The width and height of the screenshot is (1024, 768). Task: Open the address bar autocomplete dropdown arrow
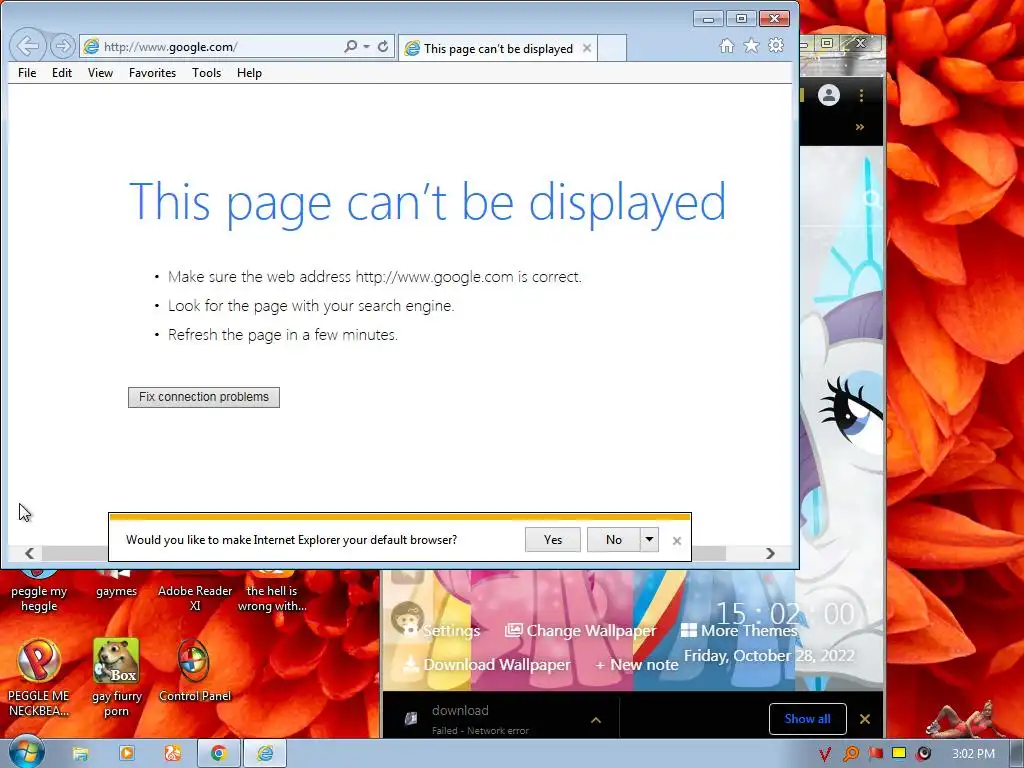coord(366,46)
